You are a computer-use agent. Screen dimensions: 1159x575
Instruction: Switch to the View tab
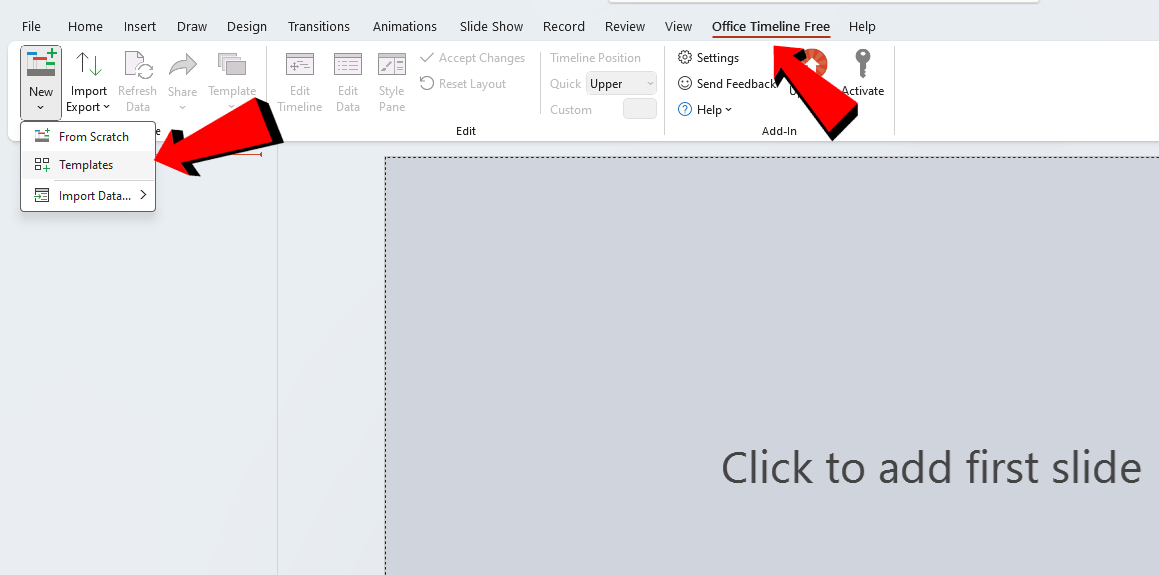[679, 27]
